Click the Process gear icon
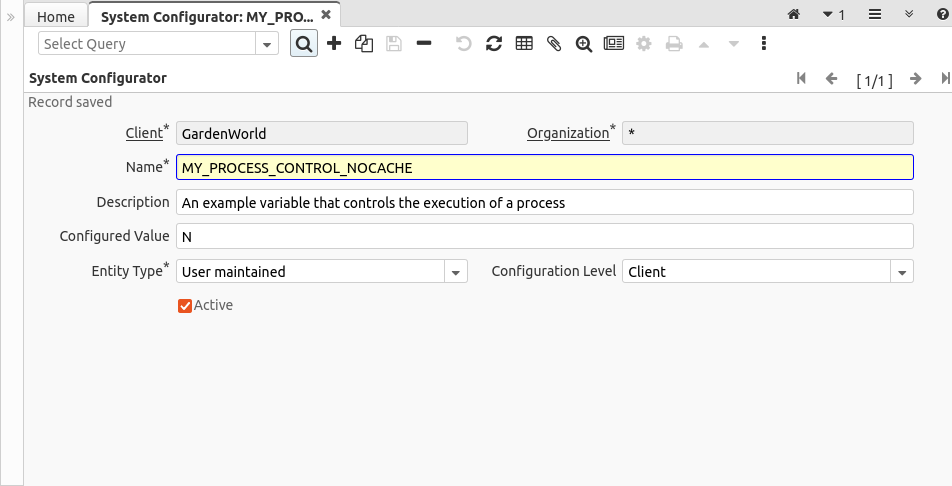The height and width of the screenshot is (486, 952). (644, 44)
